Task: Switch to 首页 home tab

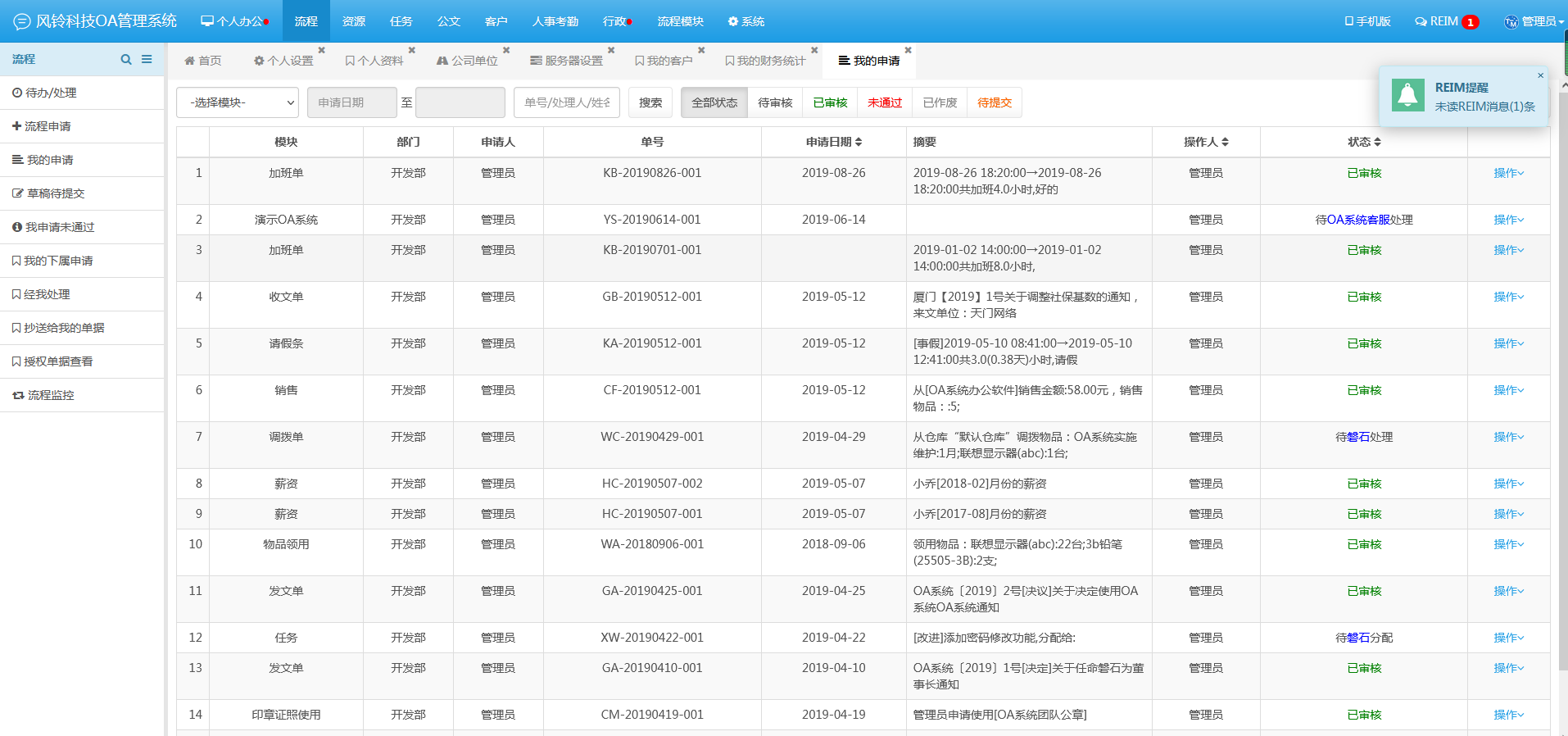Action: (203, 61)
